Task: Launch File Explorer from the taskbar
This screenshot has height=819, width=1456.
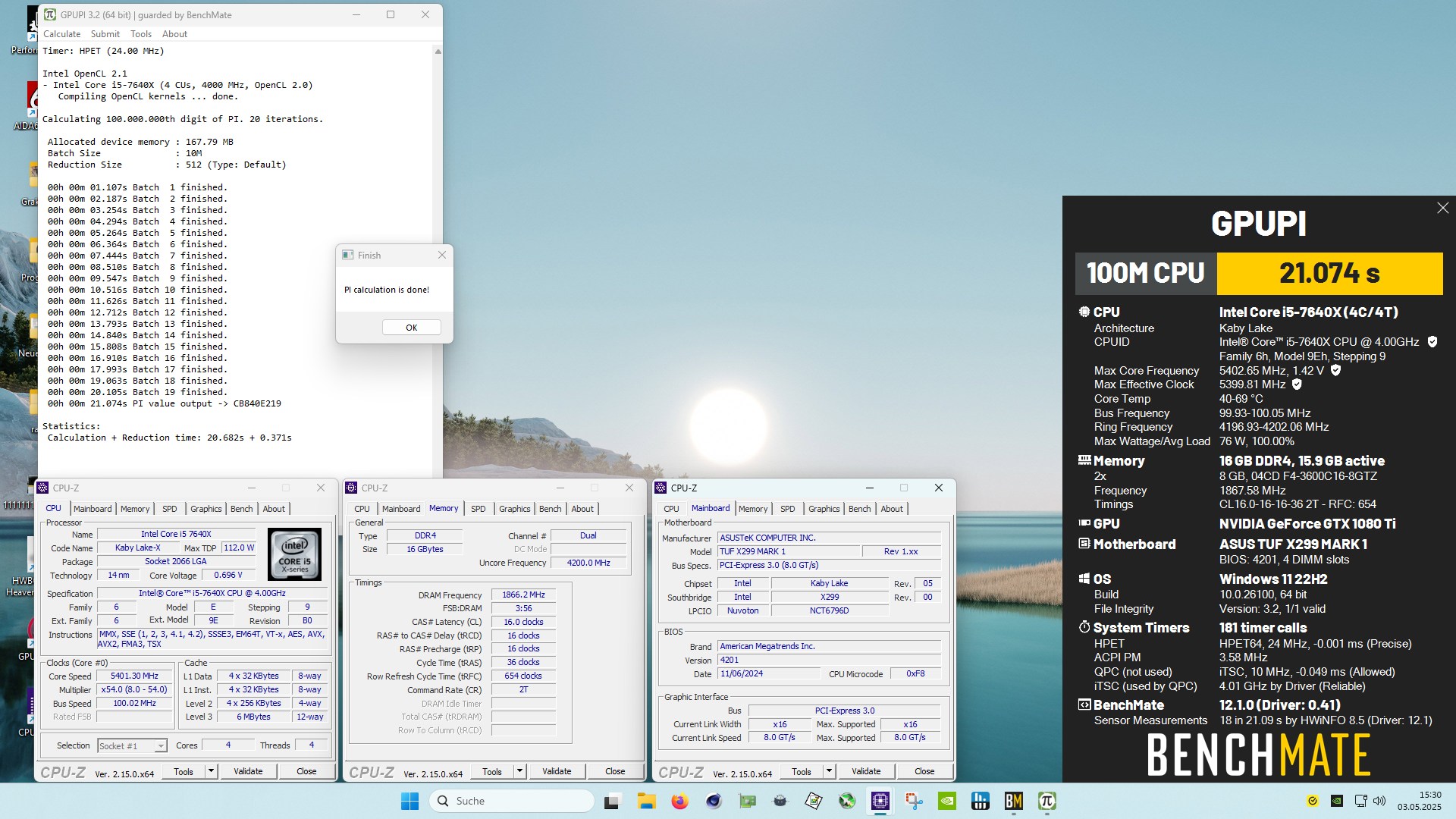Action: click(646, 801)
